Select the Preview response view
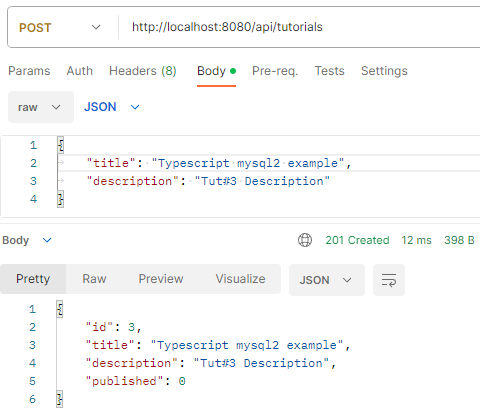This screenshot has height=420, width=480. pos(161,279)
